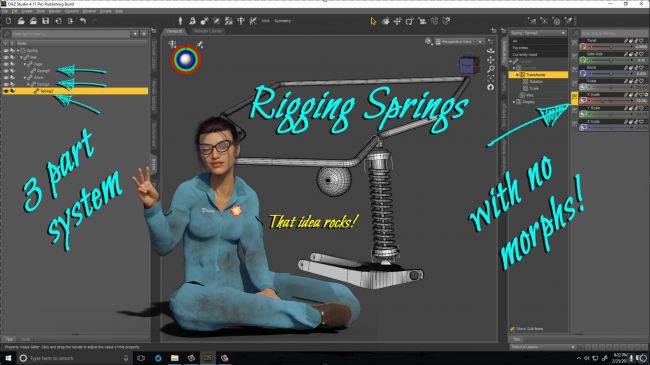Click the Windows taskbar search box
The image size is (650, 365).
click(74, 358)
